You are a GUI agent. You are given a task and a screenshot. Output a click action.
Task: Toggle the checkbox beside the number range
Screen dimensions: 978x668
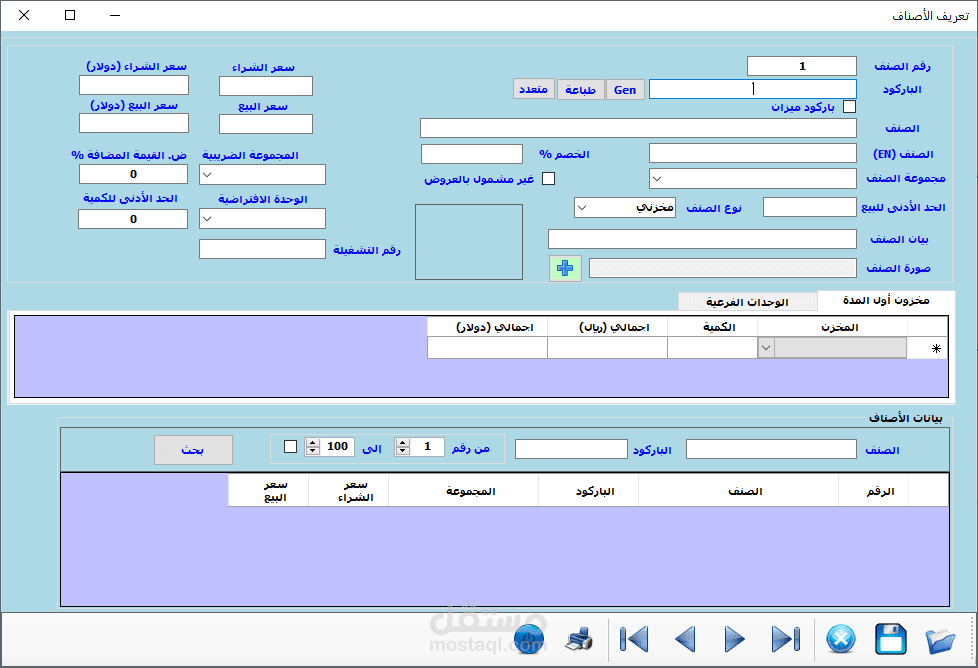click(290, 447)
